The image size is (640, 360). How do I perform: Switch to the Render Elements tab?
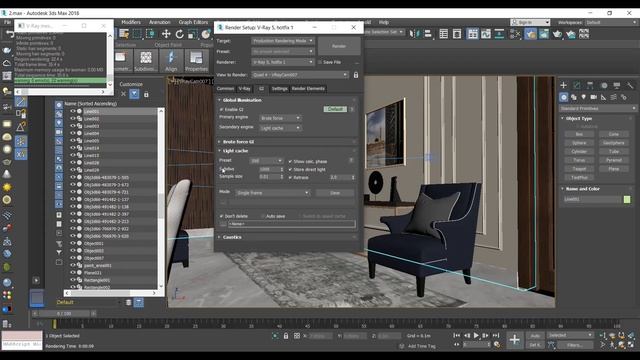pos(308,89)
